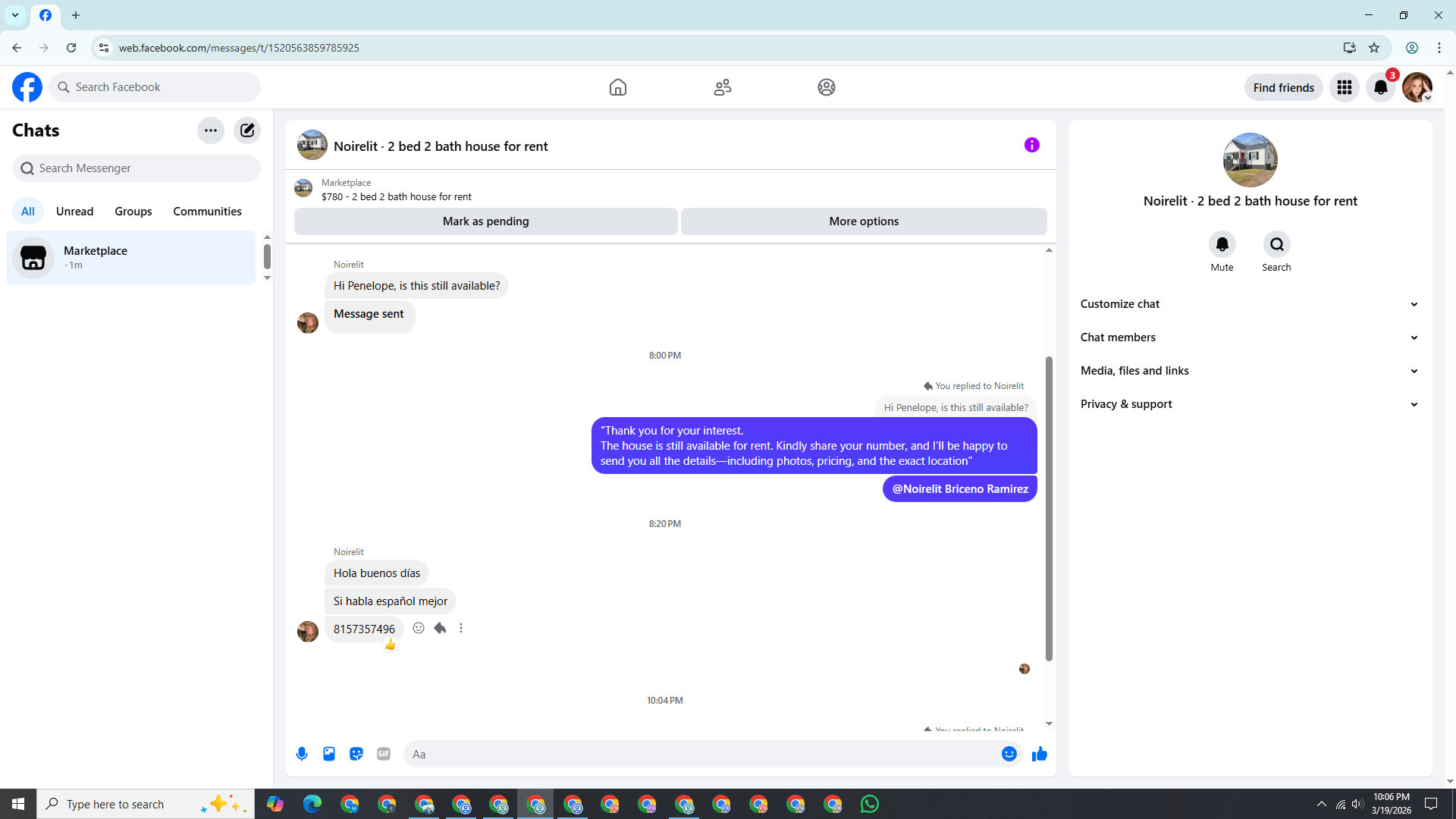Open the GIF picker icon
This screenshot has height=819, width=1456.
384,754
